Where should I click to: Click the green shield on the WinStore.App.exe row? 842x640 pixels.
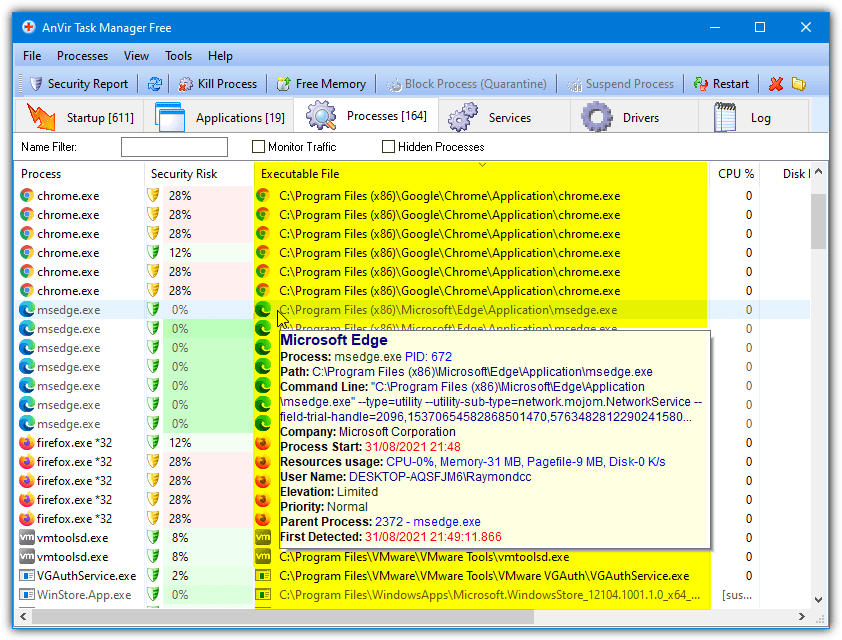[154, 595]
